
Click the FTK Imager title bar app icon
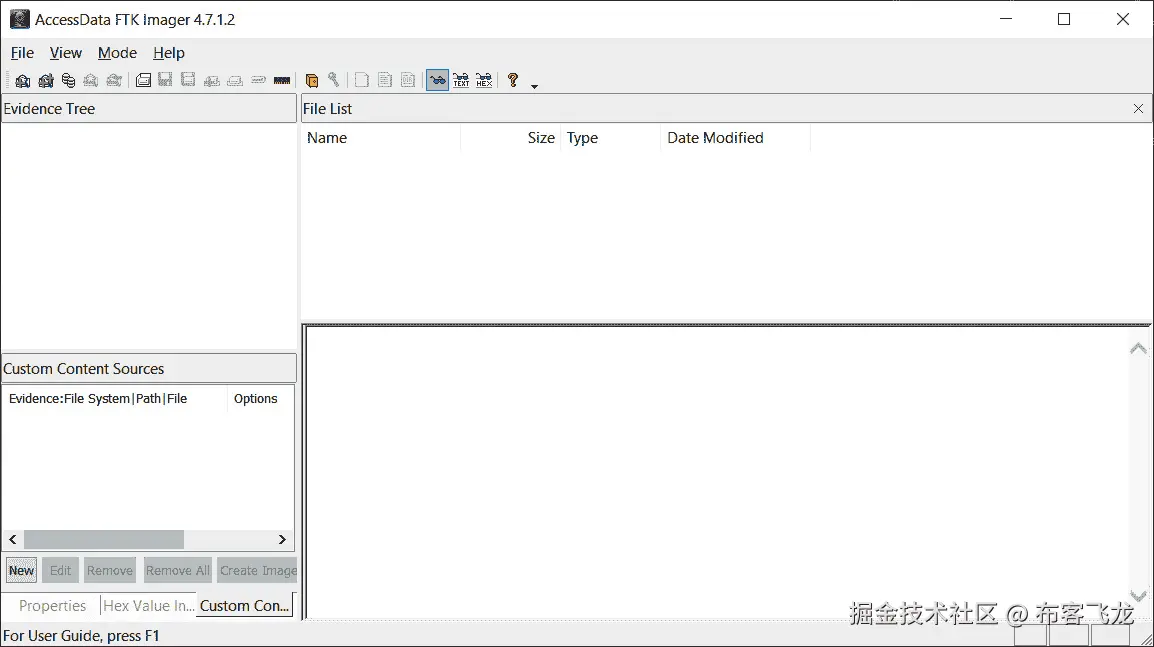click(x=20, y=19)
